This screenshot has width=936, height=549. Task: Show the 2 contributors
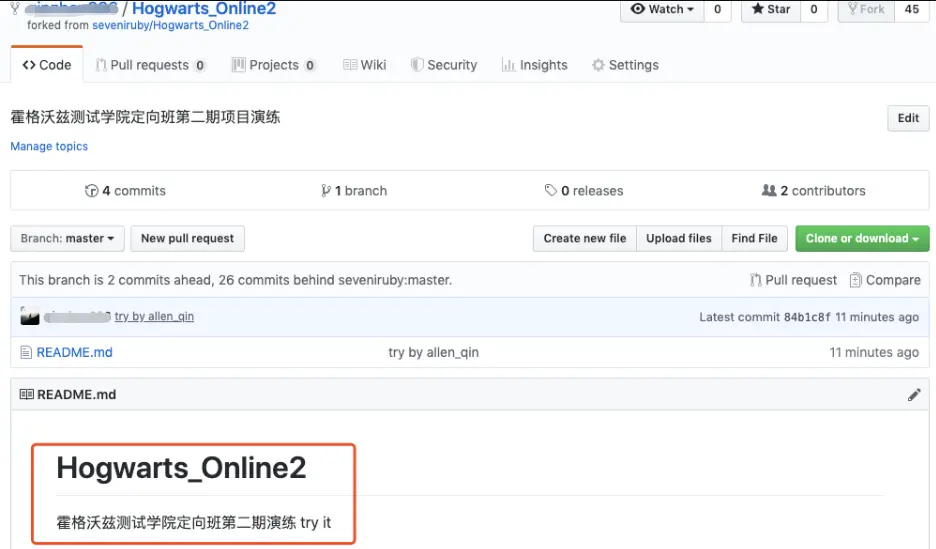click(814, 190)
